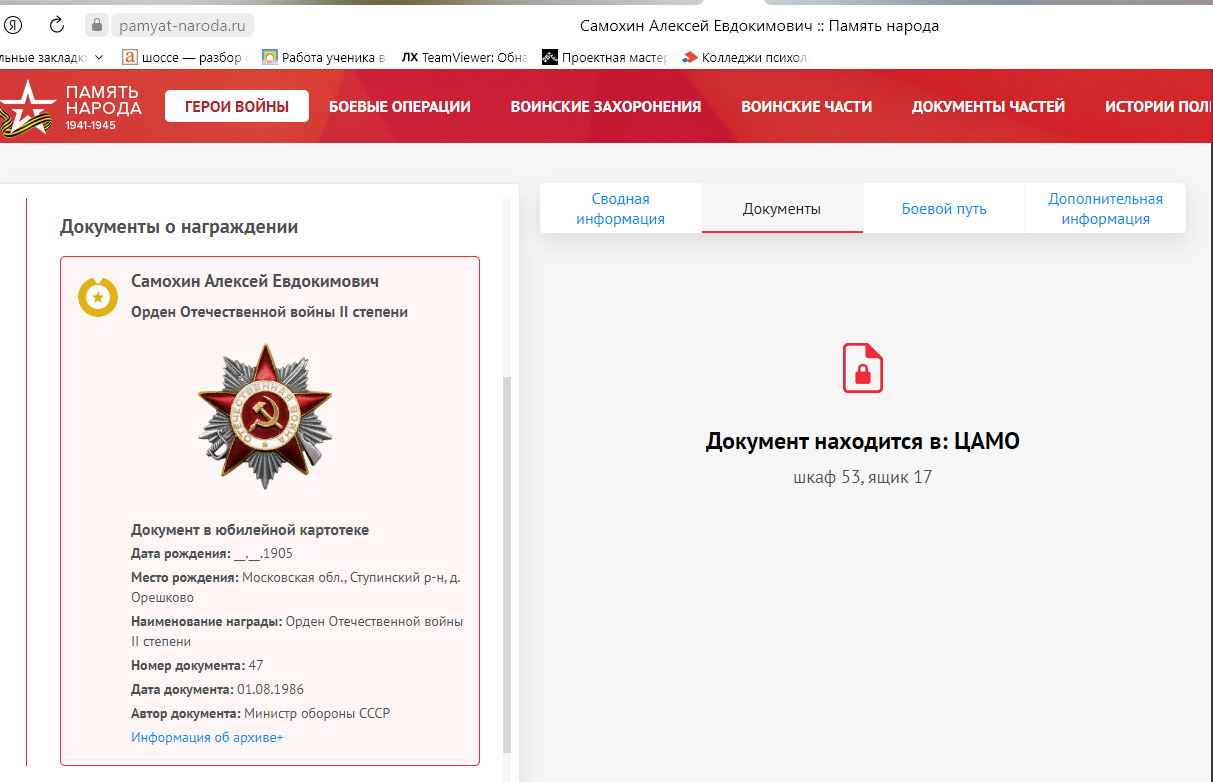Click the gold award badge icon
This screenshot has height=782, width=1213.
tap(98, 296)
